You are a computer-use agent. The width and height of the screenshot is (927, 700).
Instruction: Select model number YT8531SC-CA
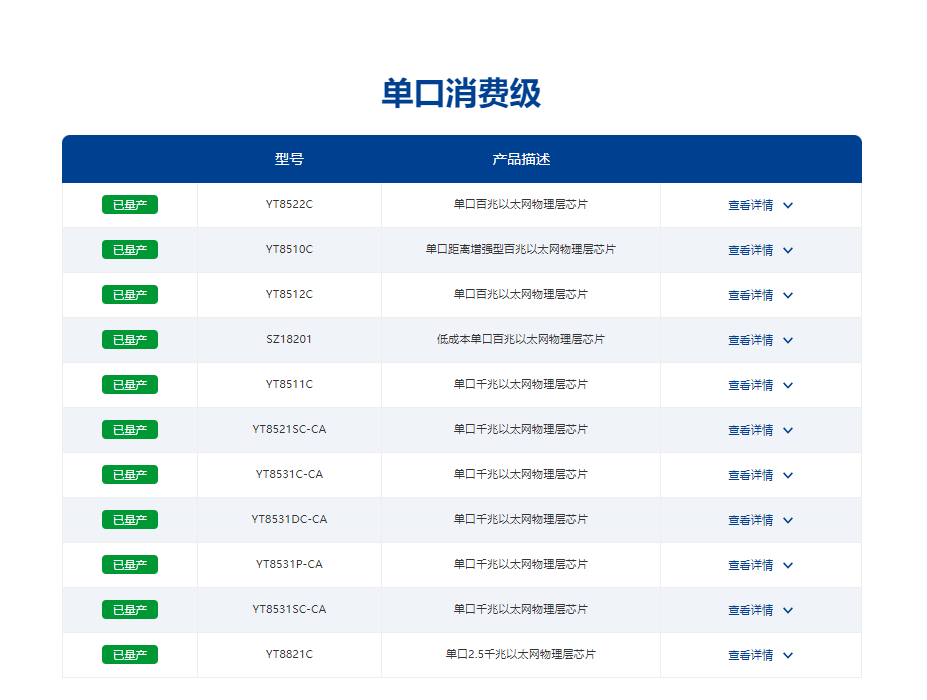289,608
